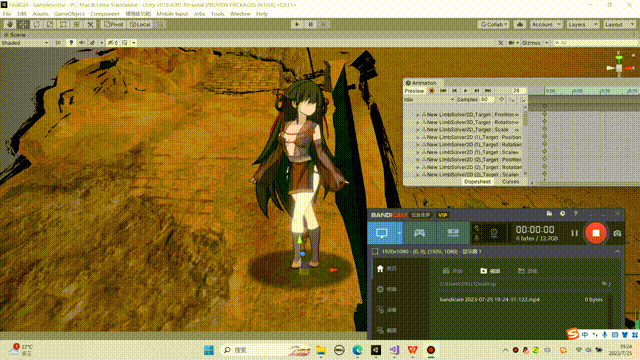Select Bandicam screen recording mode

(382, 233)
